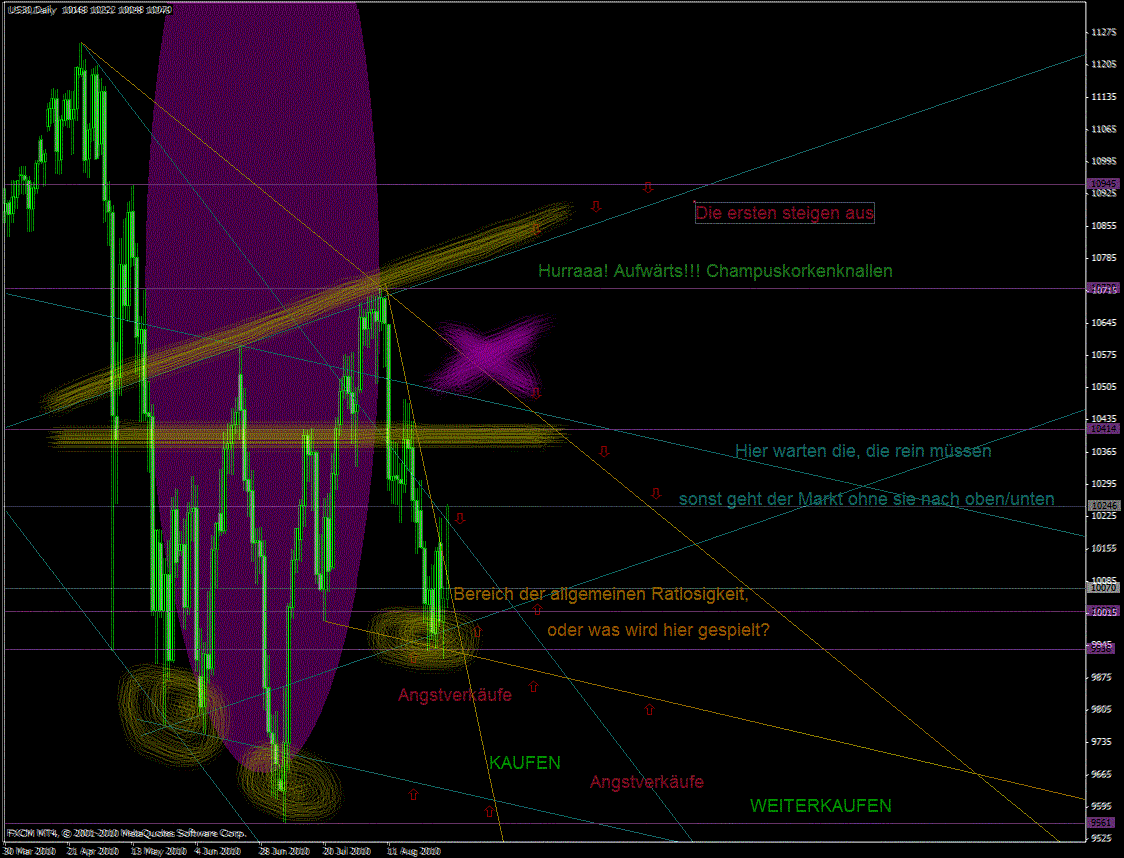
Task: Click the 9735 price axis label
Action: coord(1104,742)
